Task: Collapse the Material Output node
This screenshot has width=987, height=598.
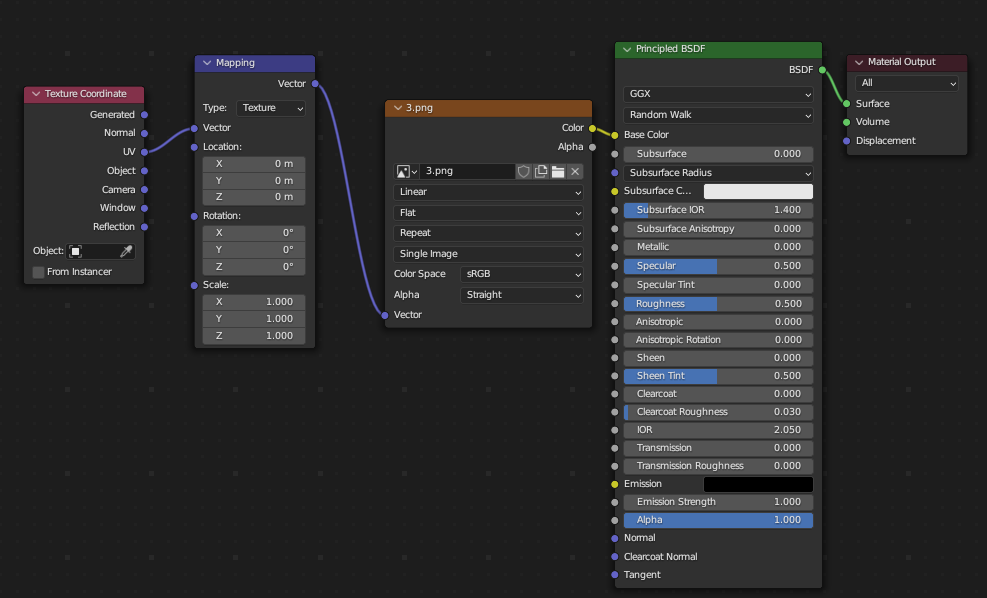Action: tap(859, 62)
